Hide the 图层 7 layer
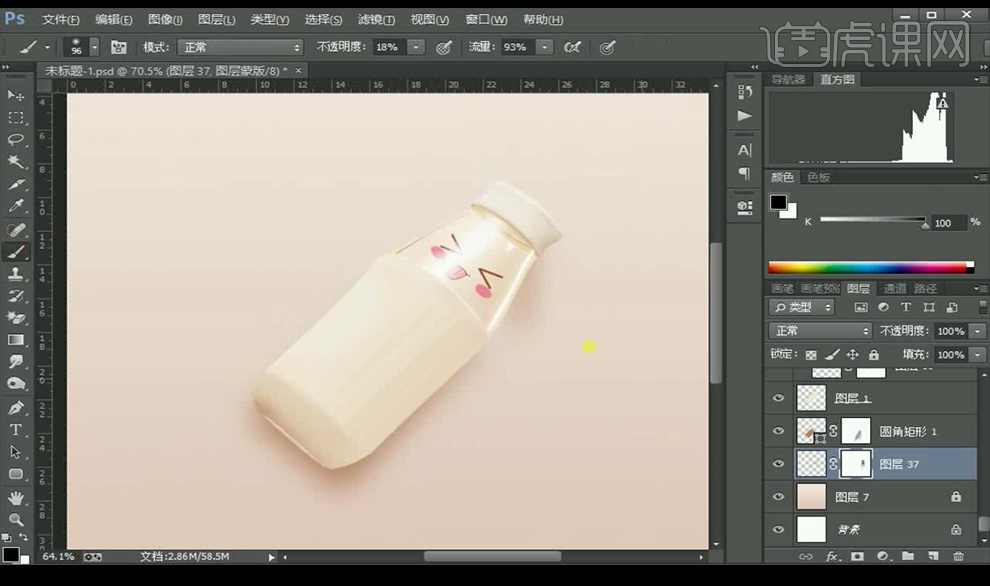The width and height of the screenshot is (990, 586). coord(779,496)
